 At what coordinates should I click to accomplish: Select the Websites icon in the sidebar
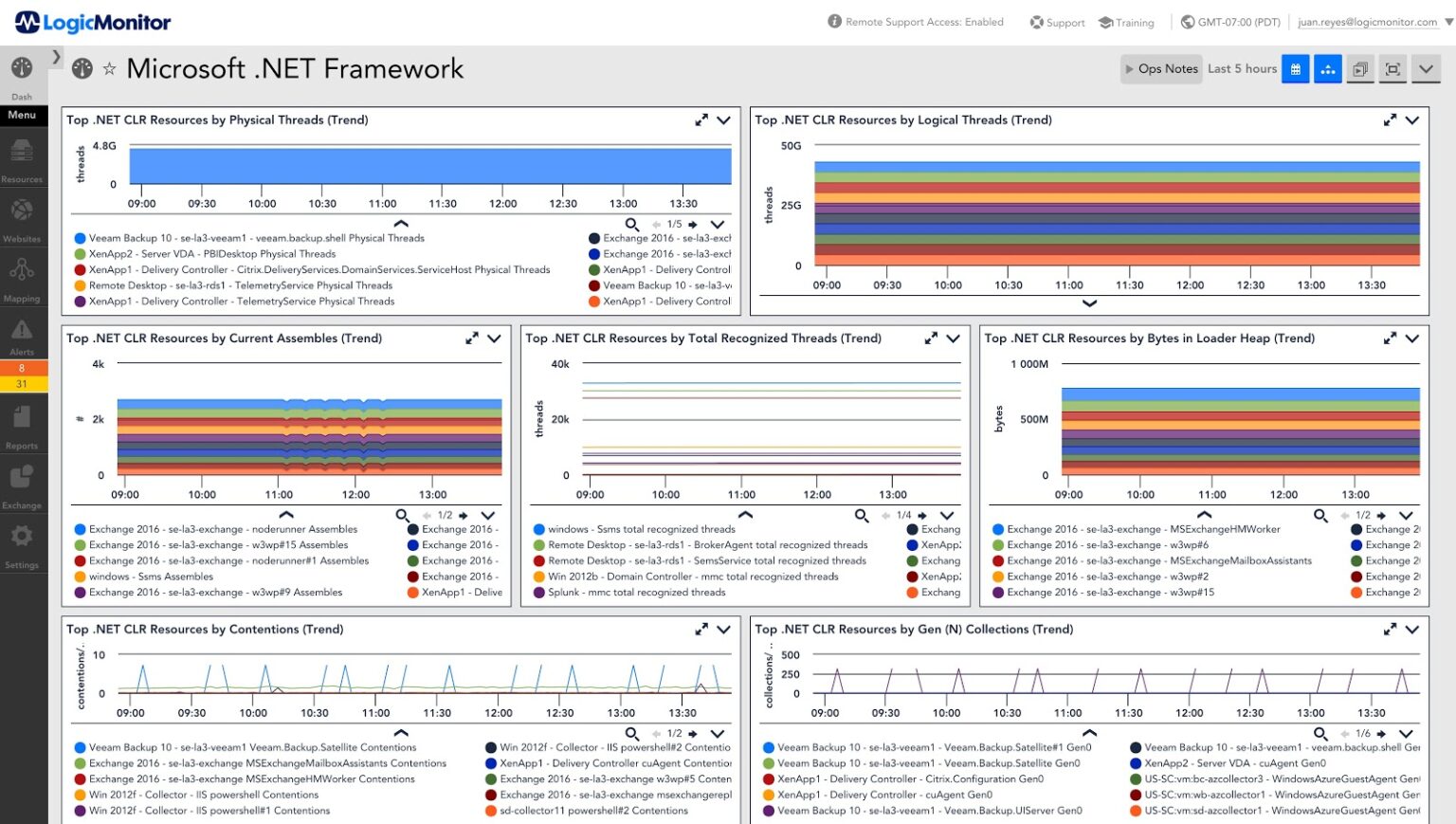[21, 213]
